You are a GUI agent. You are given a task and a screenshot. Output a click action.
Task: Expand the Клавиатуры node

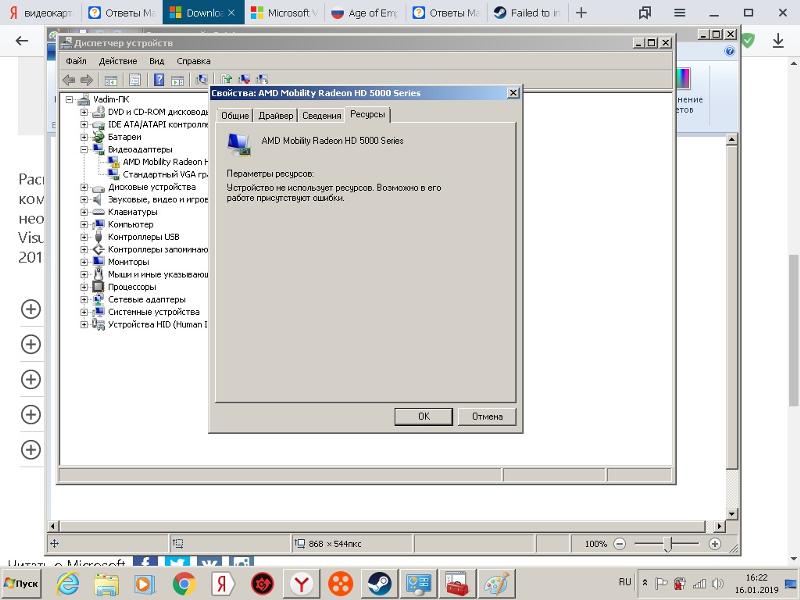click(x=84, y=212)
